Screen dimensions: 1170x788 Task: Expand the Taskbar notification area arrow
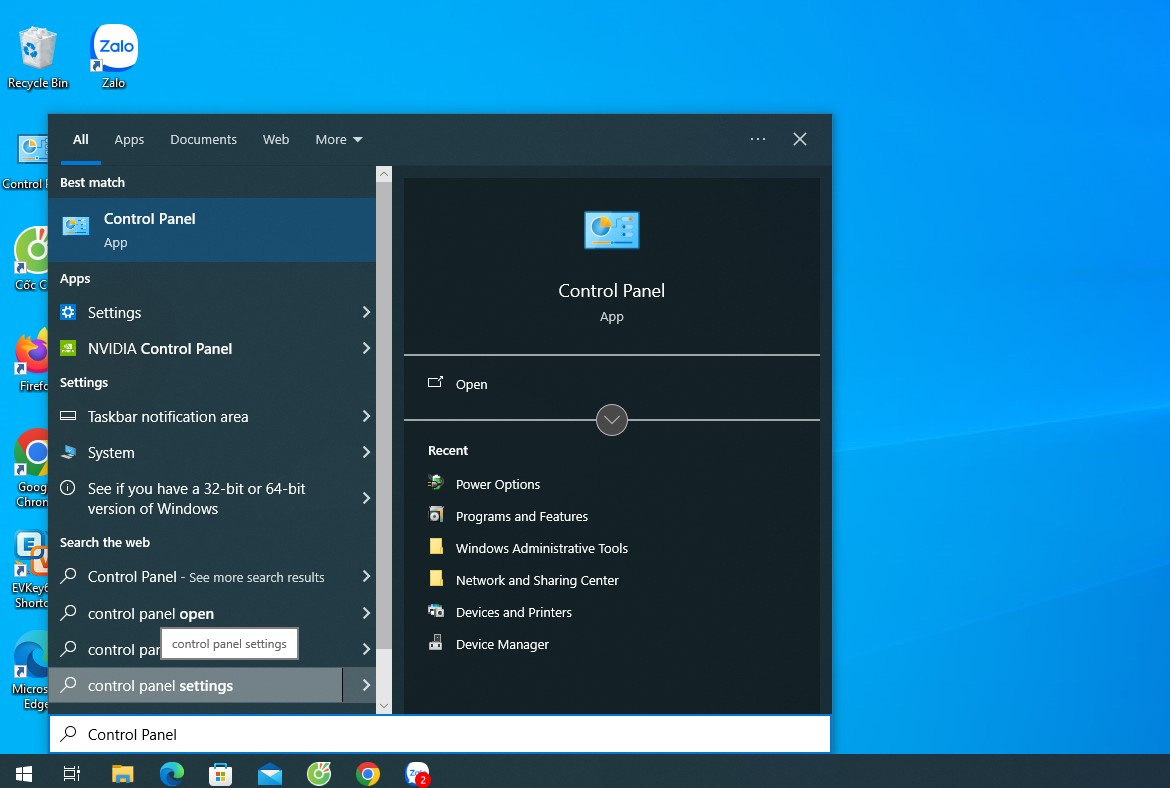[x=366, y=416]
